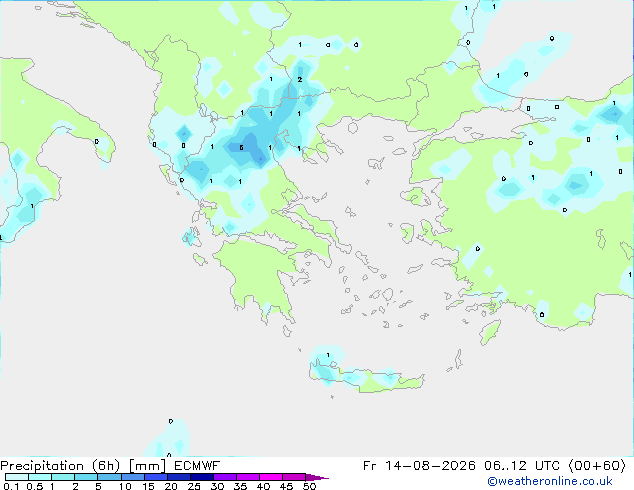Screen dimensions: 634x490
Task: Choose the 15–20 mm legend swatch
Action: (x=156, y=477)
